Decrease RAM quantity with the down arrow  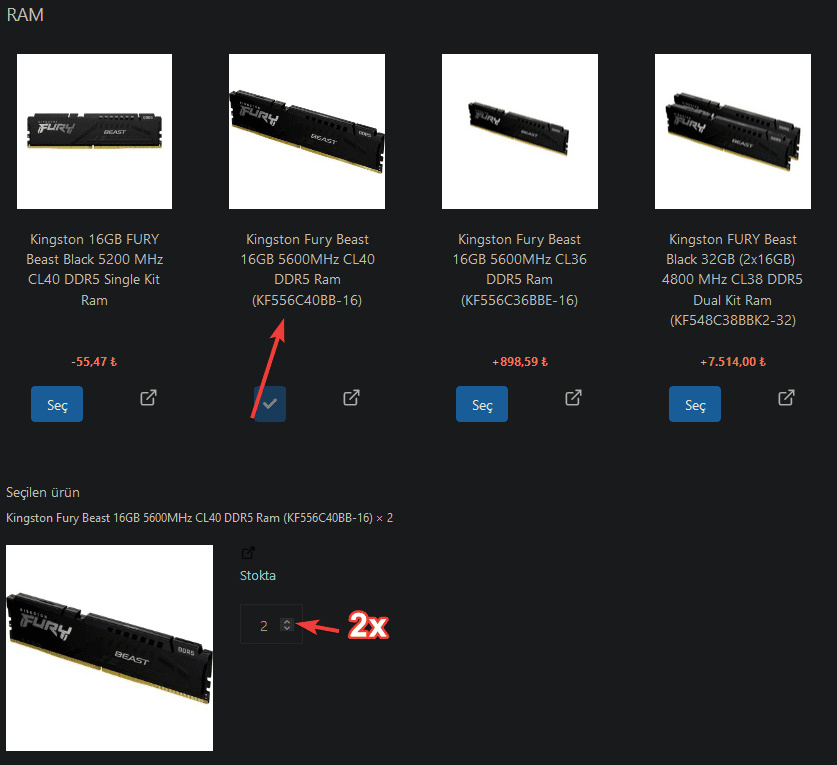[287, 628]
